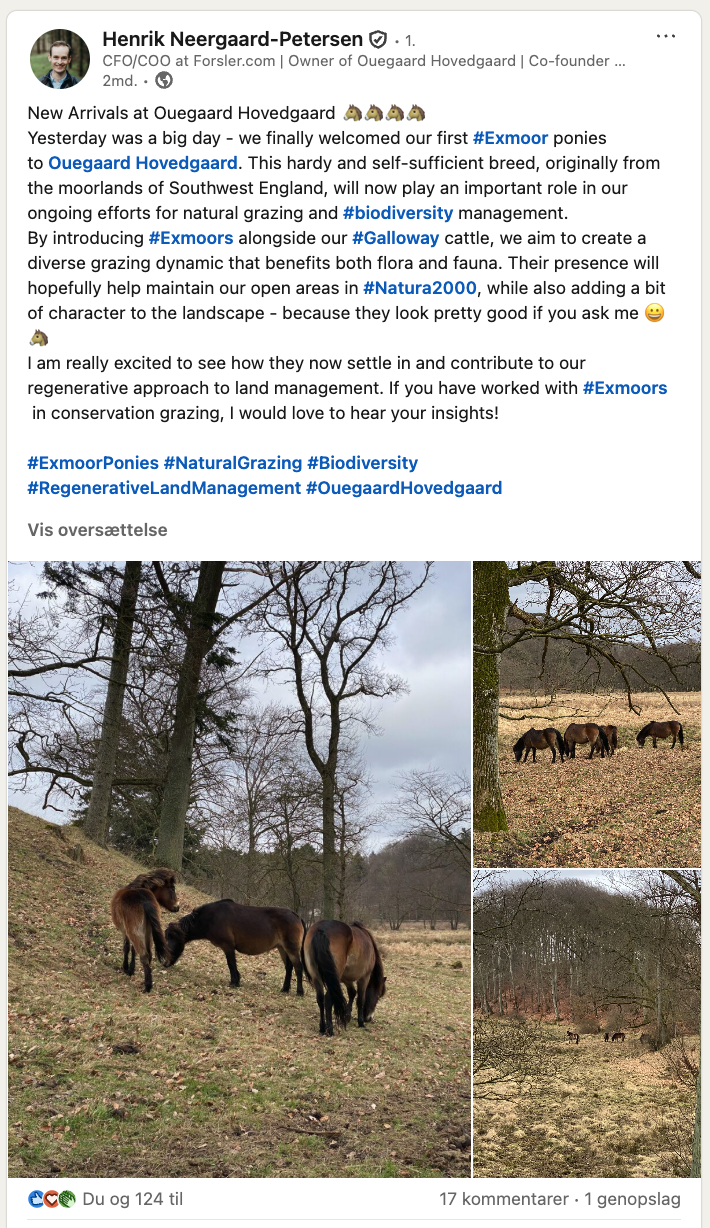The image size is (710, 1228).
Task: Open the large photo of three ponies
Action: (x=240, y=869)
